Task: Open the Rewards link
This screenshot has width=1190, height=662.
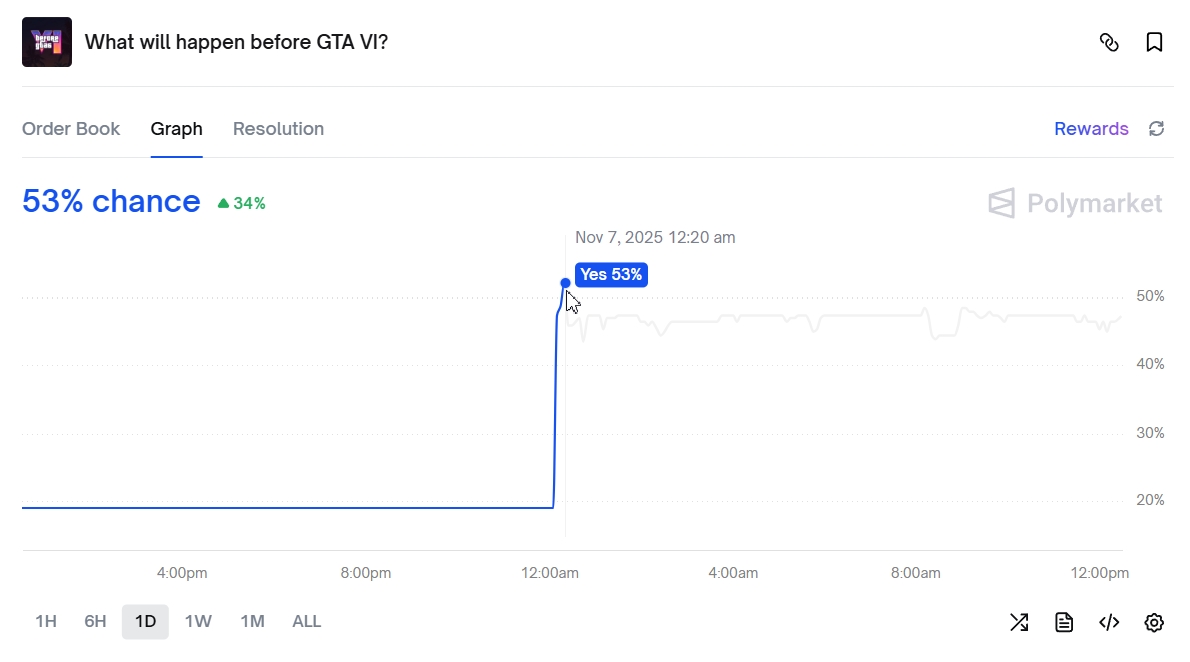Action: (x=1091, y=128)
